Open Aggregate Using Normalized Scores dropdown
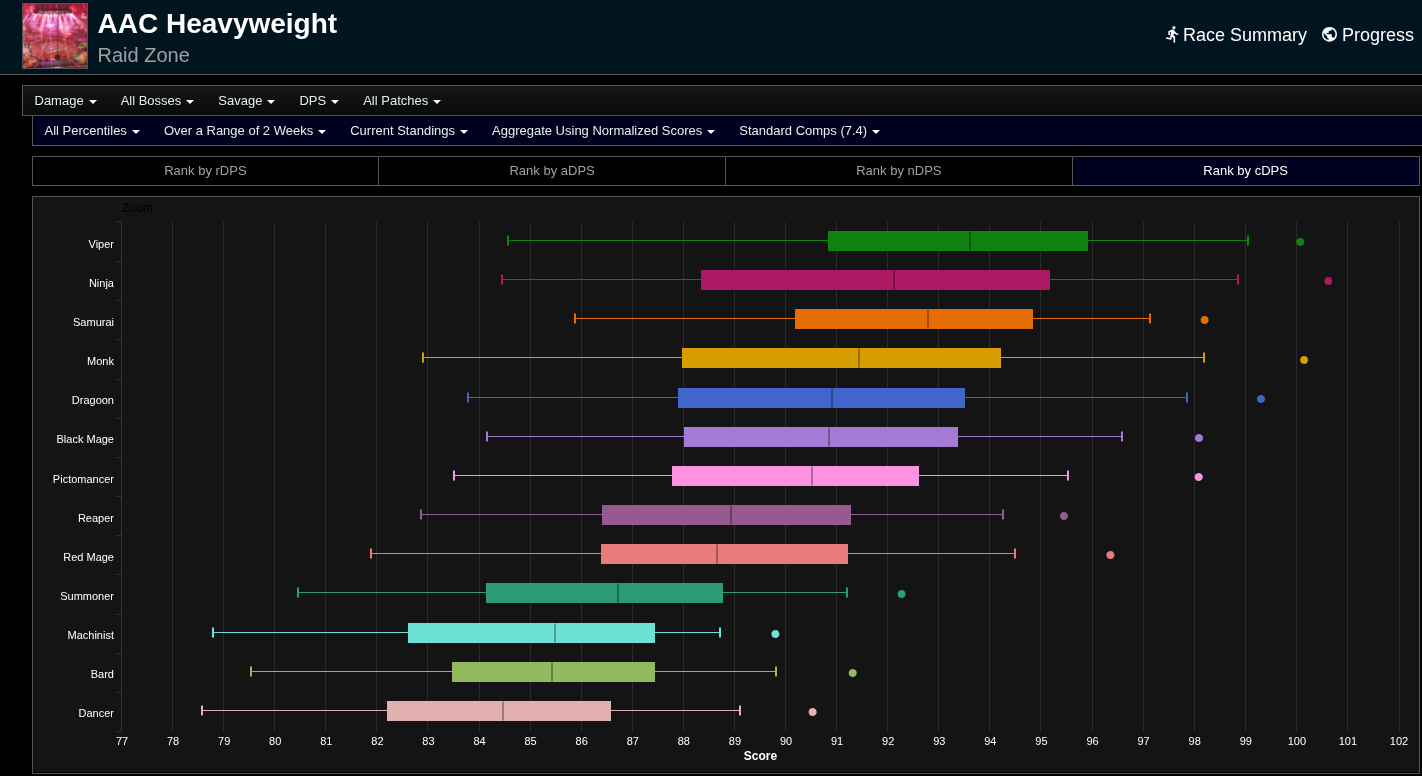Screen dimensions: 1422x776 pos(603,131)
